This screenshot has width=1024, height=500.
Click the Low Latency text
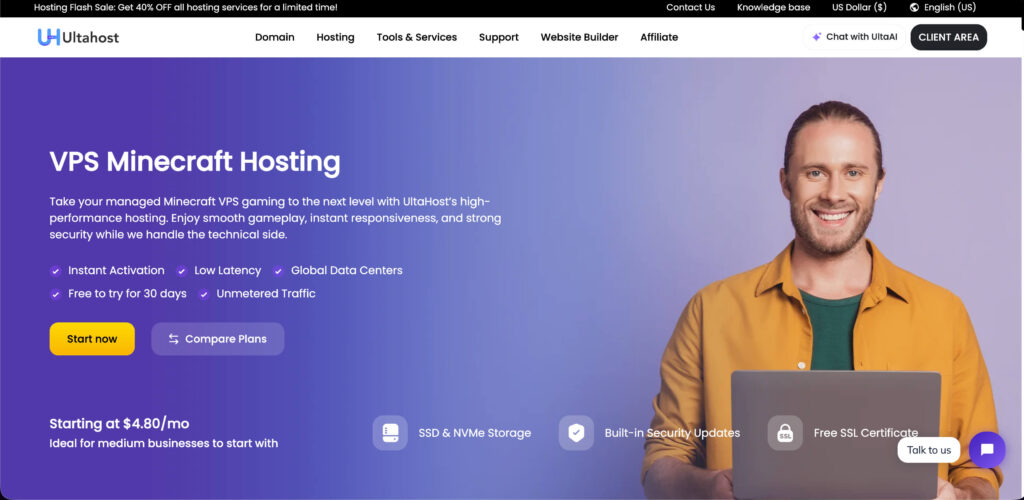coord(228,270)
